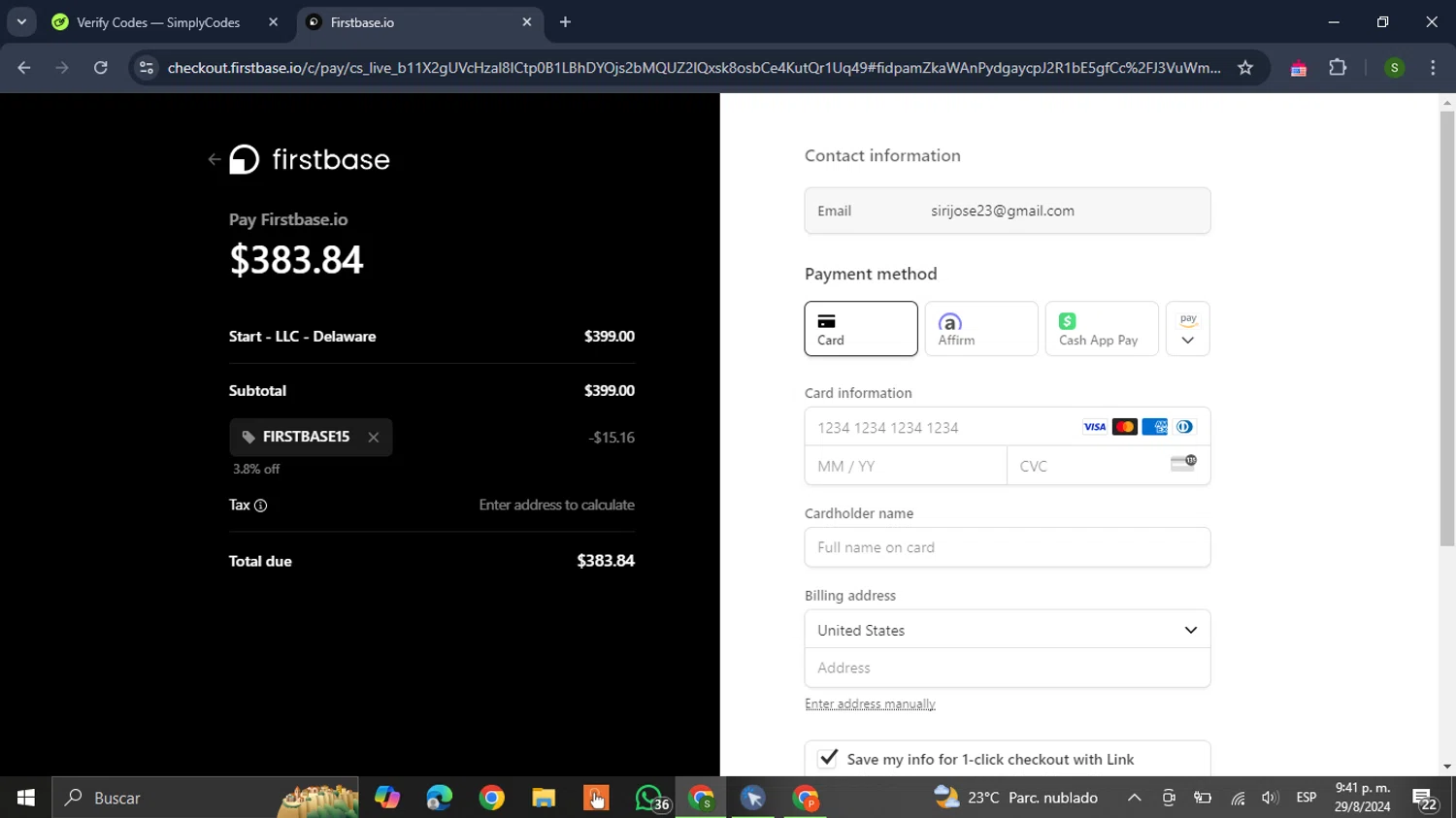Click the ESP language indicator

click(x=1307, y=798)
